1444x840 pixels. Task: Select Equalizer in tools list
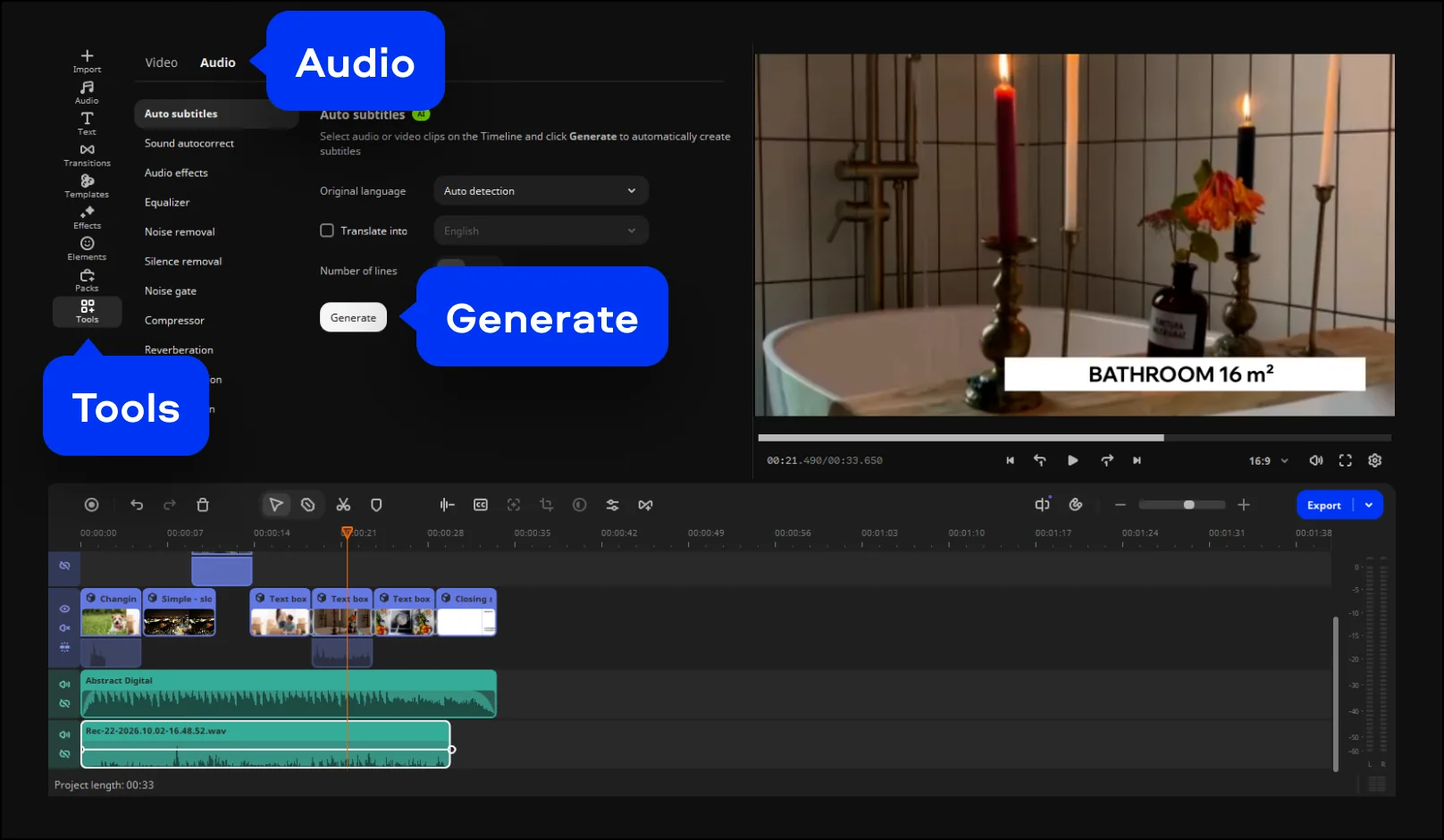[167, 202]
